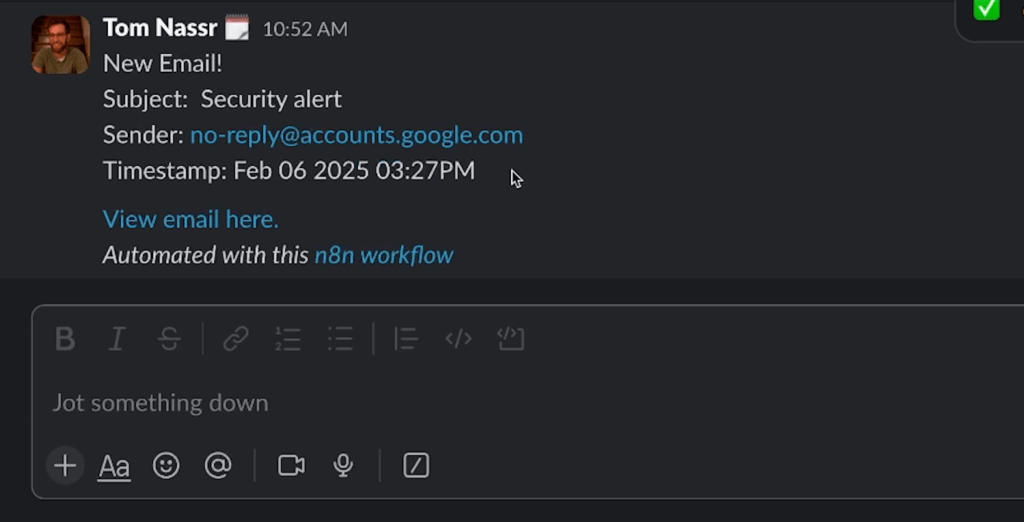Open no-reply@accounts.google.com sender link
1024x522 pixels.
(356, 135)
